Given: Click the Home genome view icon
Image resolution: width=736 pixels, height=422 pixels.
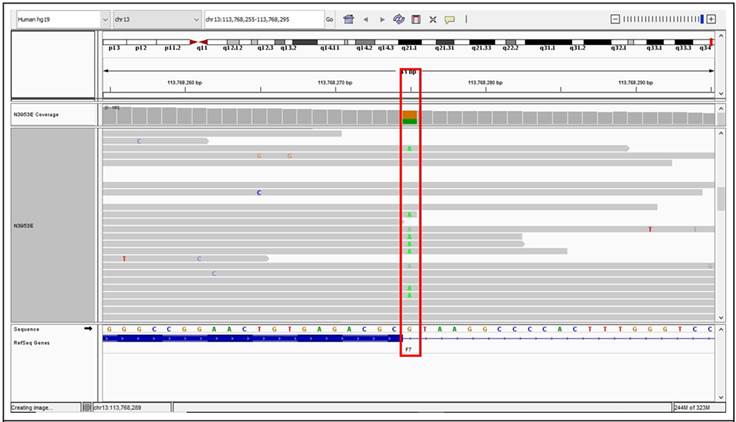Looking at the screenshot, I should (x=348, y=19).
